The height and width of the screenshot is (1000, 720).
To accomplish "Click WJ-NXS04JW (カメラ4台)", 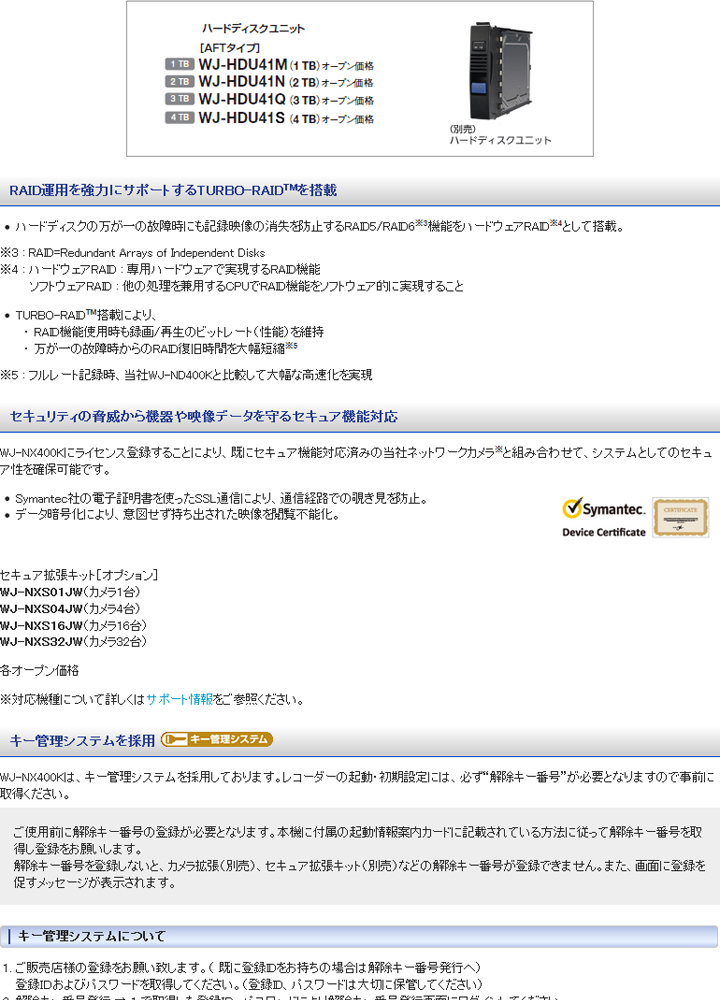I will [70, 608].
